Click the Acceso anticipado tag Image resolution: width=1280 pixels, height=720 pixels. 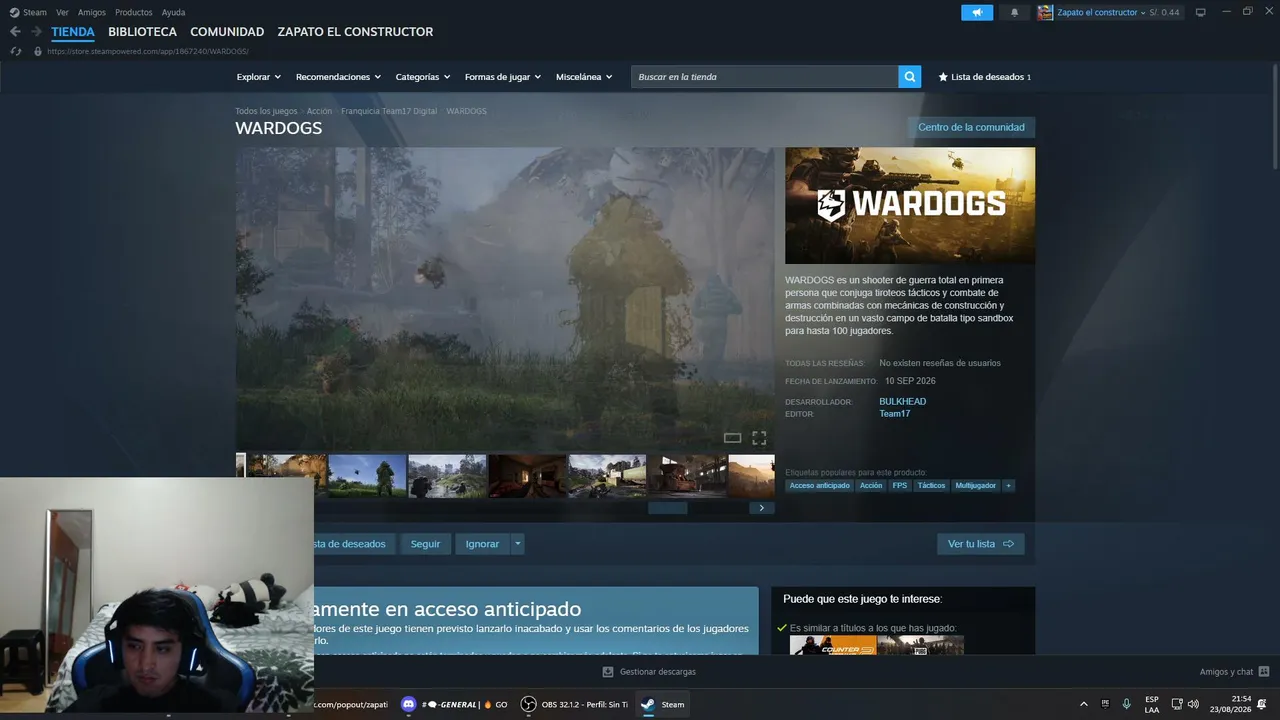(819, 486)
